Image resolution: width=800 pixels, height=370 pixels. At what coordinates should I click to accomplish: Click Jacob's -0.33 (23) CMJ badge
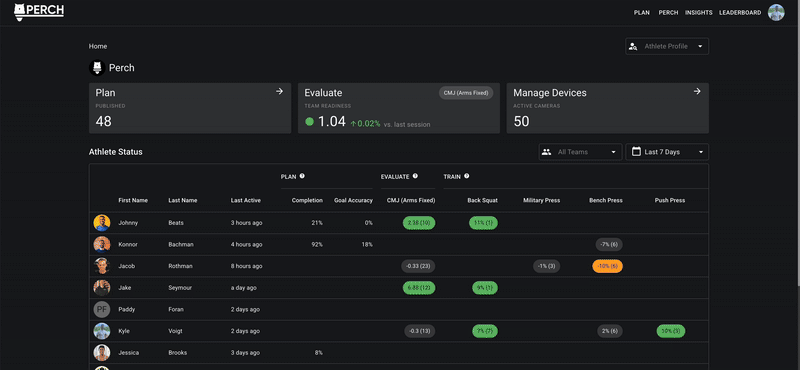[418, 266]
